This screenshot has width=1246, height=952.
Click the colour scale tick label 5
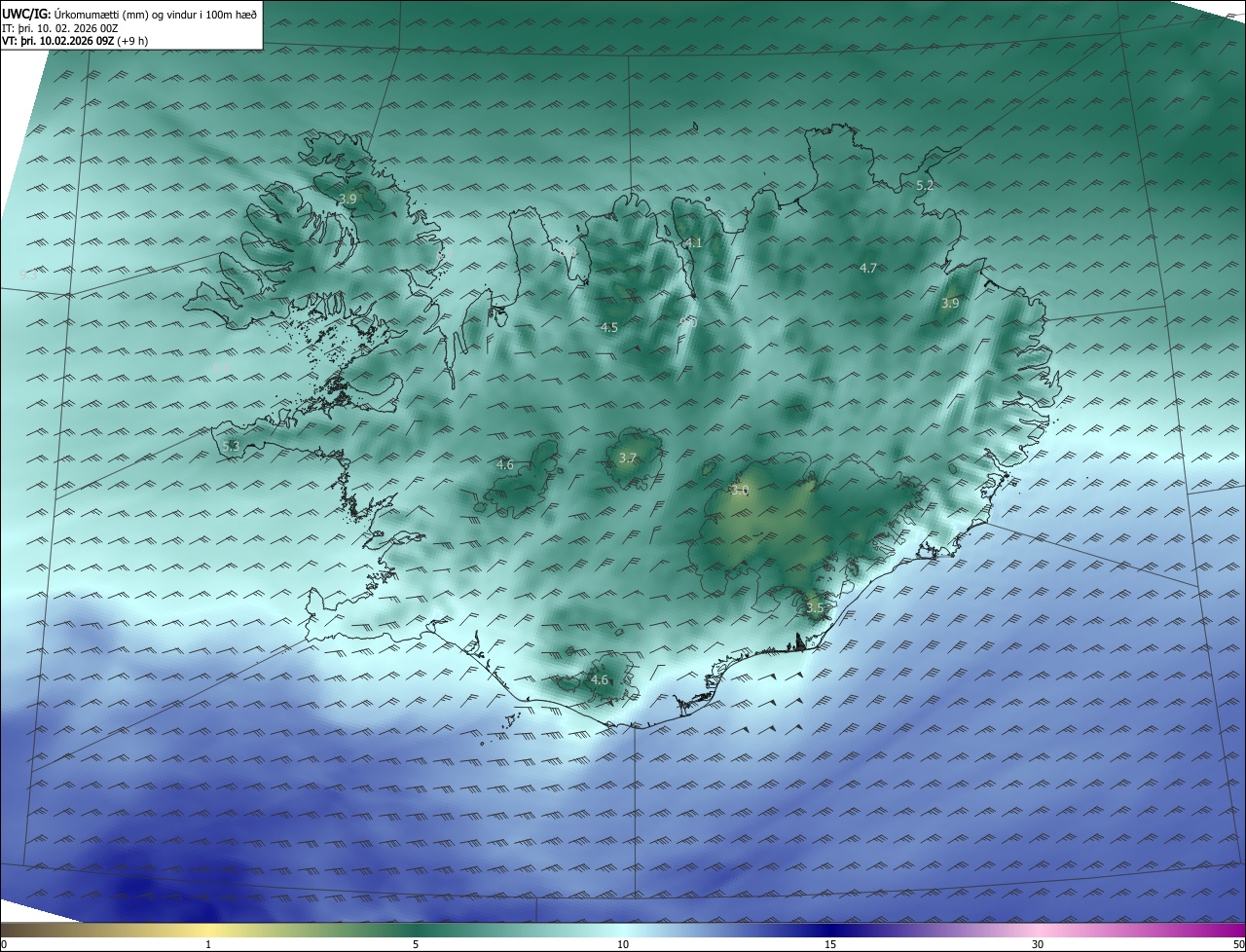coord(416,944)
